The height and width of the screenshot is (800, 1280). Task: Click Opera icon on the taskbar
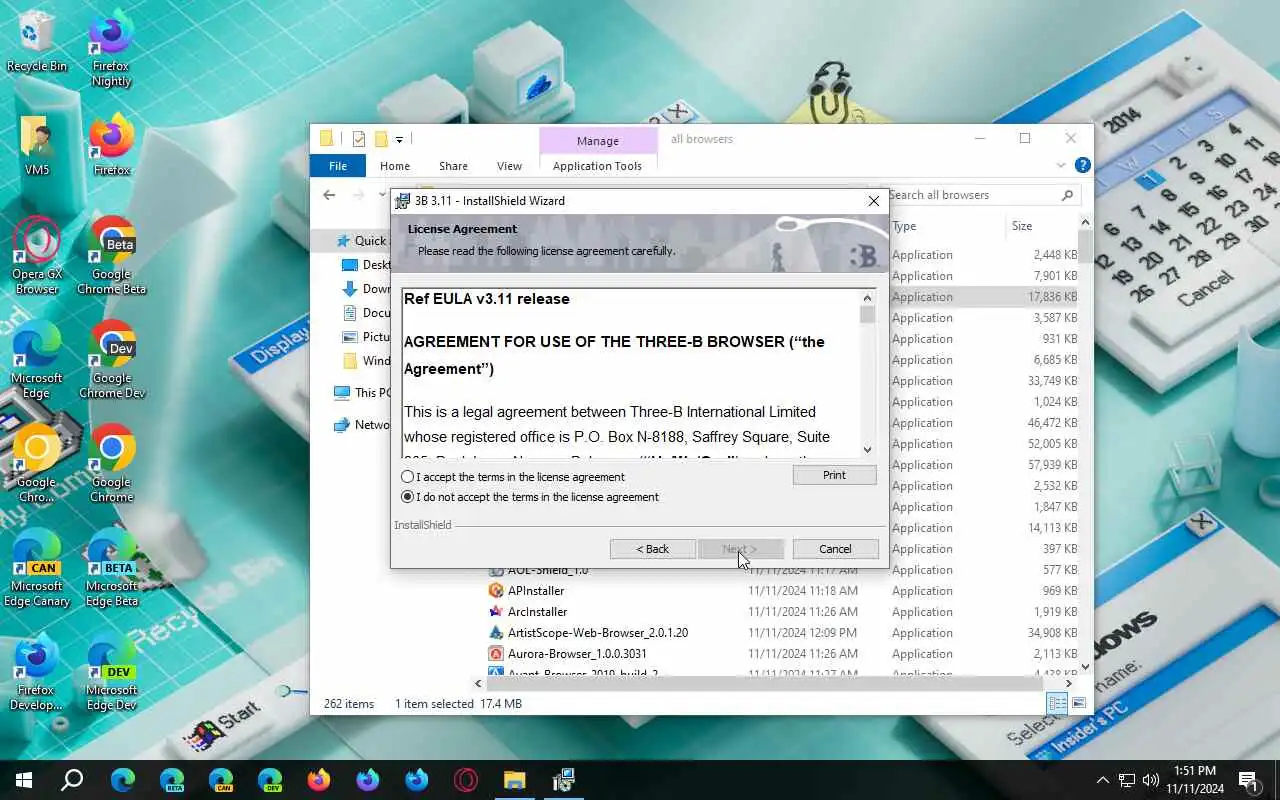(x=466, y=780)
